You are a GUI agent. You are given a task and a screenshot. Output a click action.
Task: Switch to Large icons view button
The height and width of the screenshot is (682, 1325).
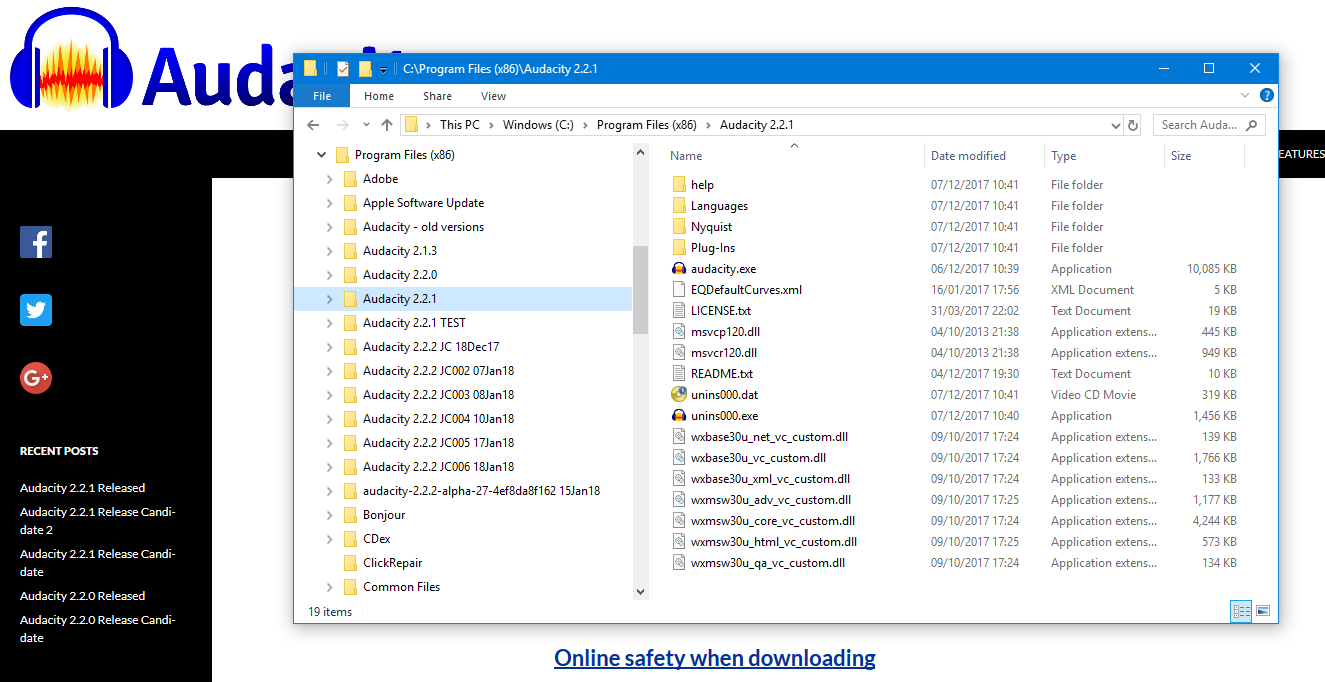coord(1263,611)
